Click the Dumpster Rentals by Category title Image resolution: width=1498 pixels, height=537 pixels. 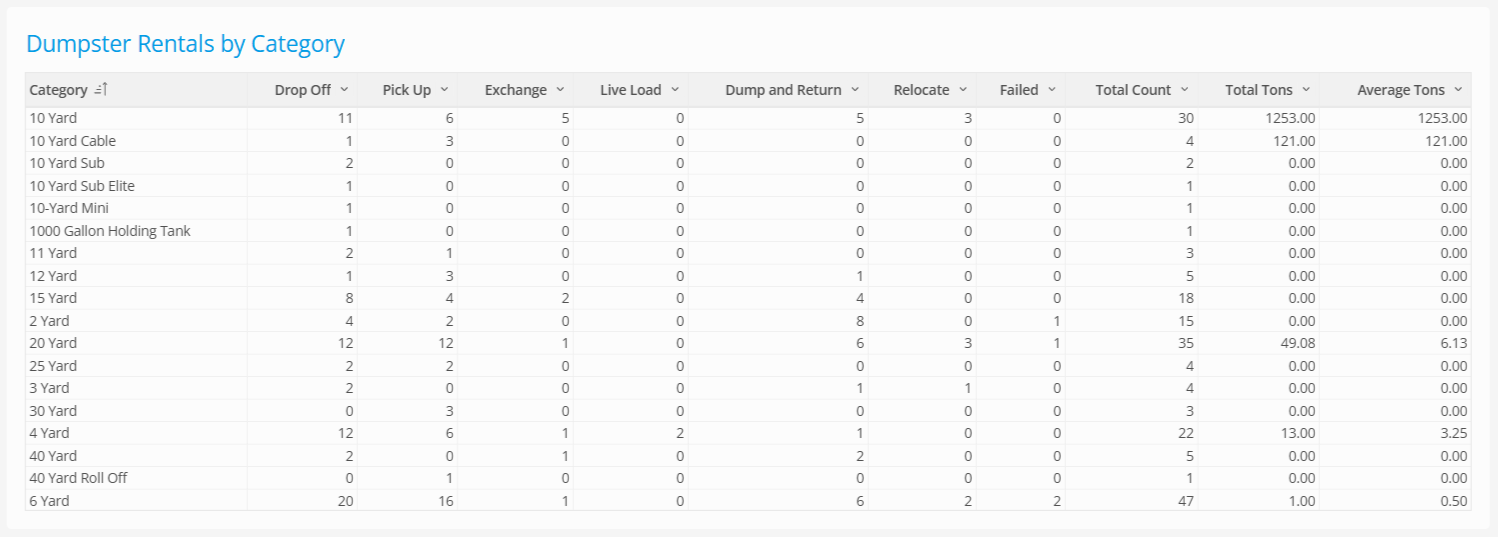[185, 44]
